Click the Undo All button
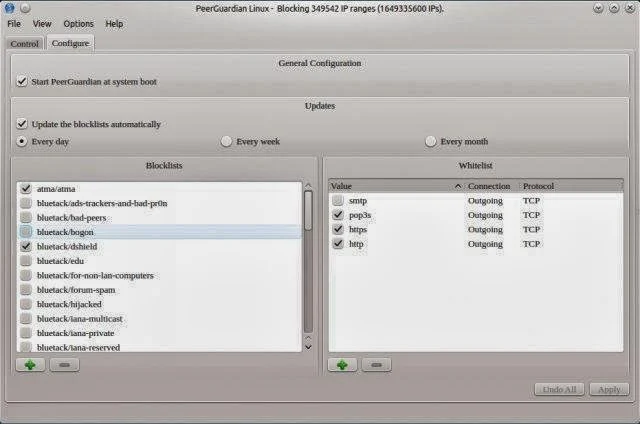The width and height of the screenshot is (640, 424). (560, 389)
